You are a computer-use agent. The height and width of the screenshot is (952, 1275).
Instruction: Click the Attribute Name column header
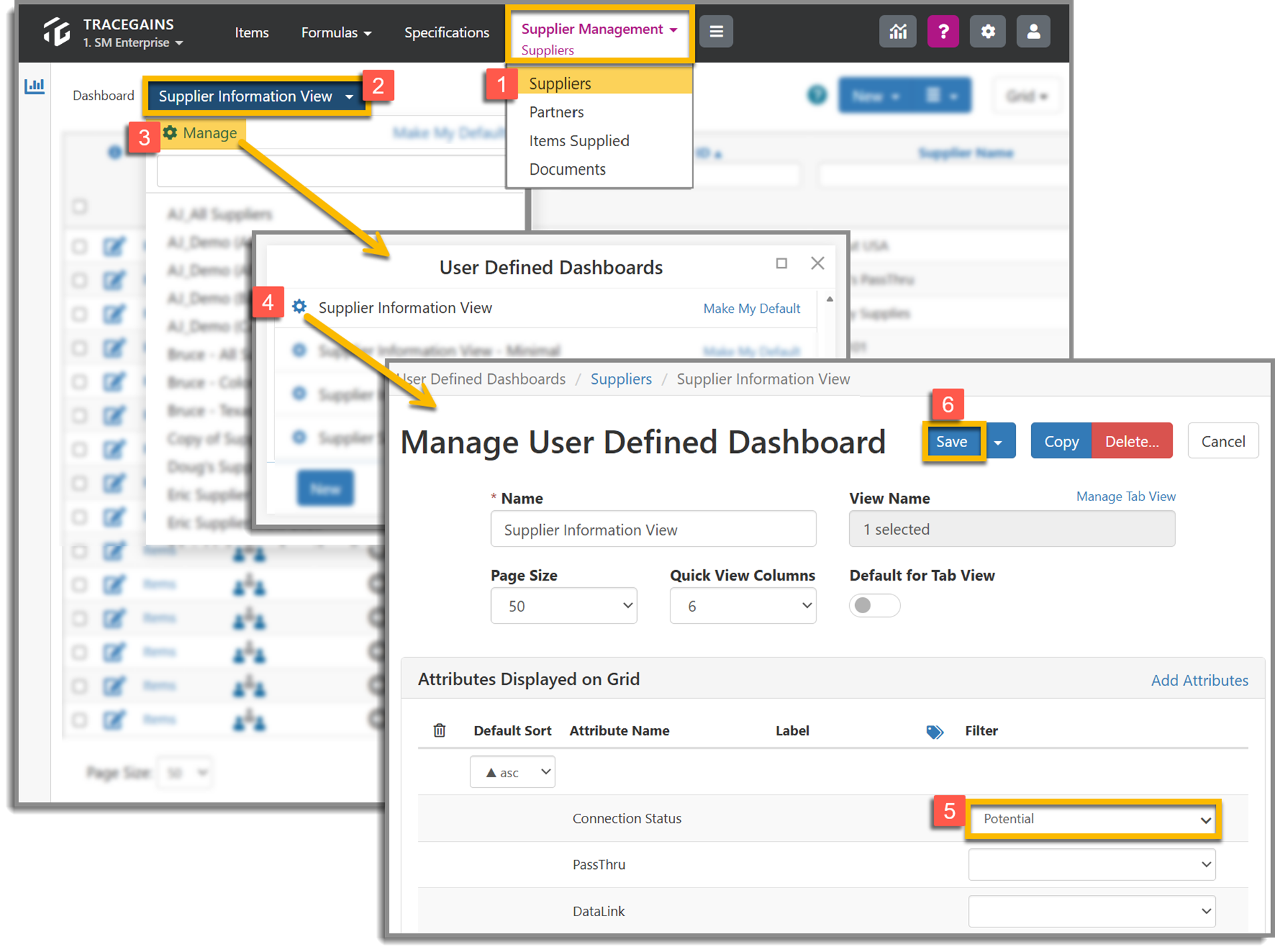(619, 731)
